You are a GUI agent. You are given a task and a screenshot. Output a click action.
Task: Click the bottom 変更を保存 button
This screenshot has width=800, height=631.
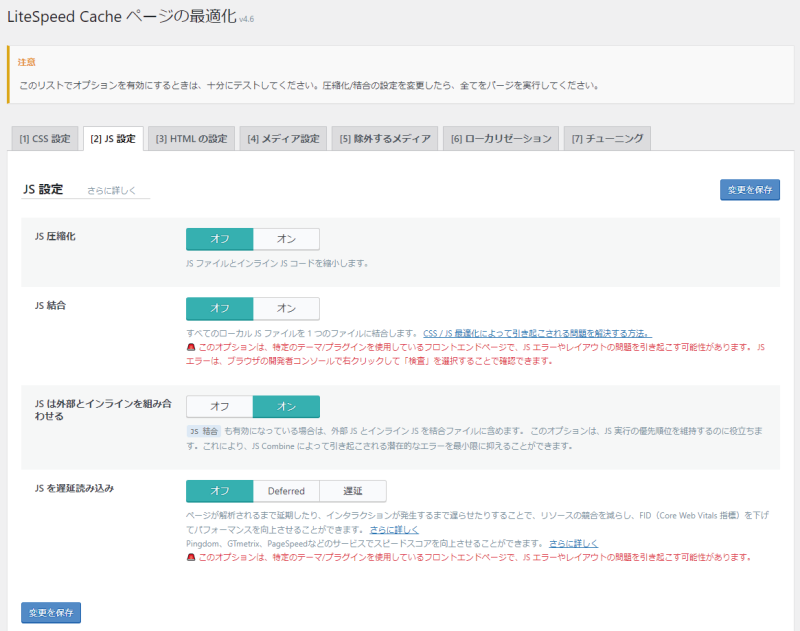pos(51,612)
